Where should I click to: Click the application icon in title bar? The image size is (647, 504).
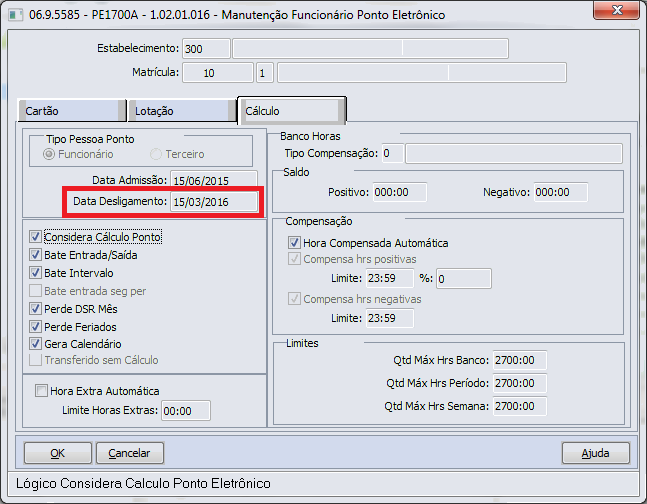(15, 15)
